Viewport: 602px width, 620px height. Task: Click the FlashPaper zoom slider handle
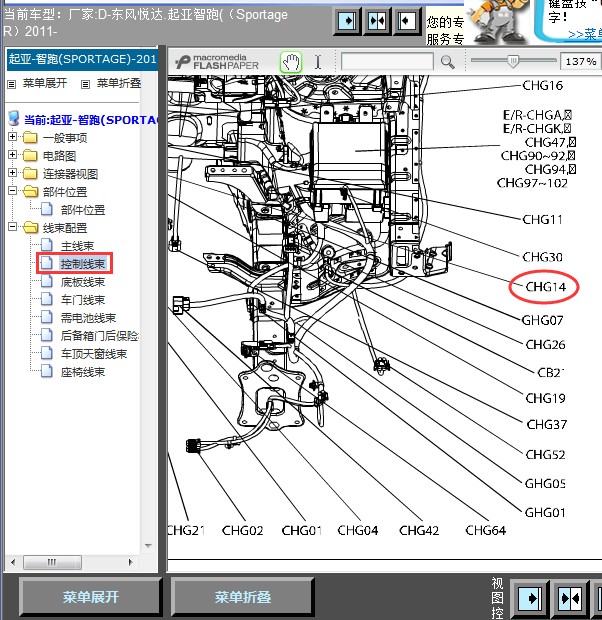coord(513,61)
